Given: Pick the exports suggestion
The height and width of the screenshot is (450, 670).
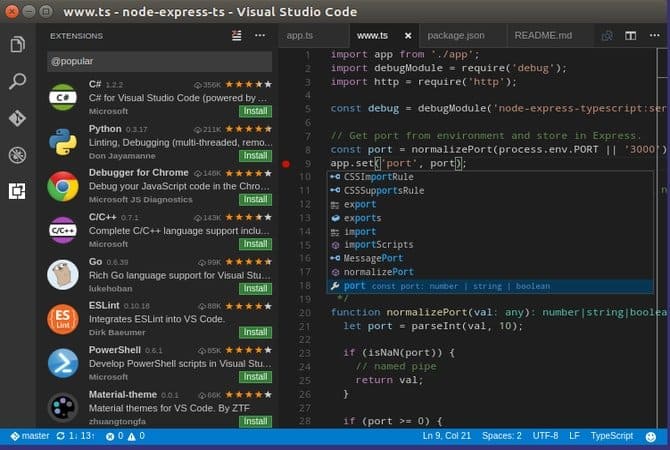Looking at the screenshot, I should coord(490,218).
